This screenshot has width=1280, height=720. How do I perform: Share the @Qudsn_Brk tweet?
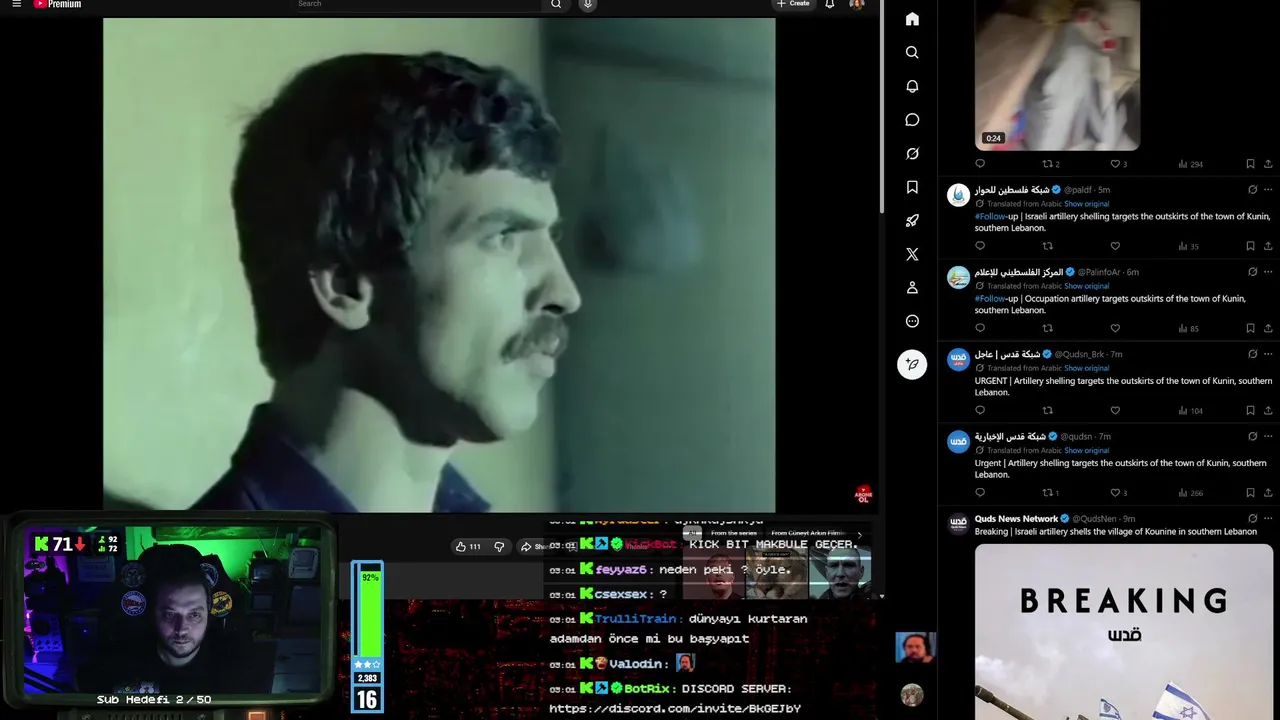[x=1268, y=410]
